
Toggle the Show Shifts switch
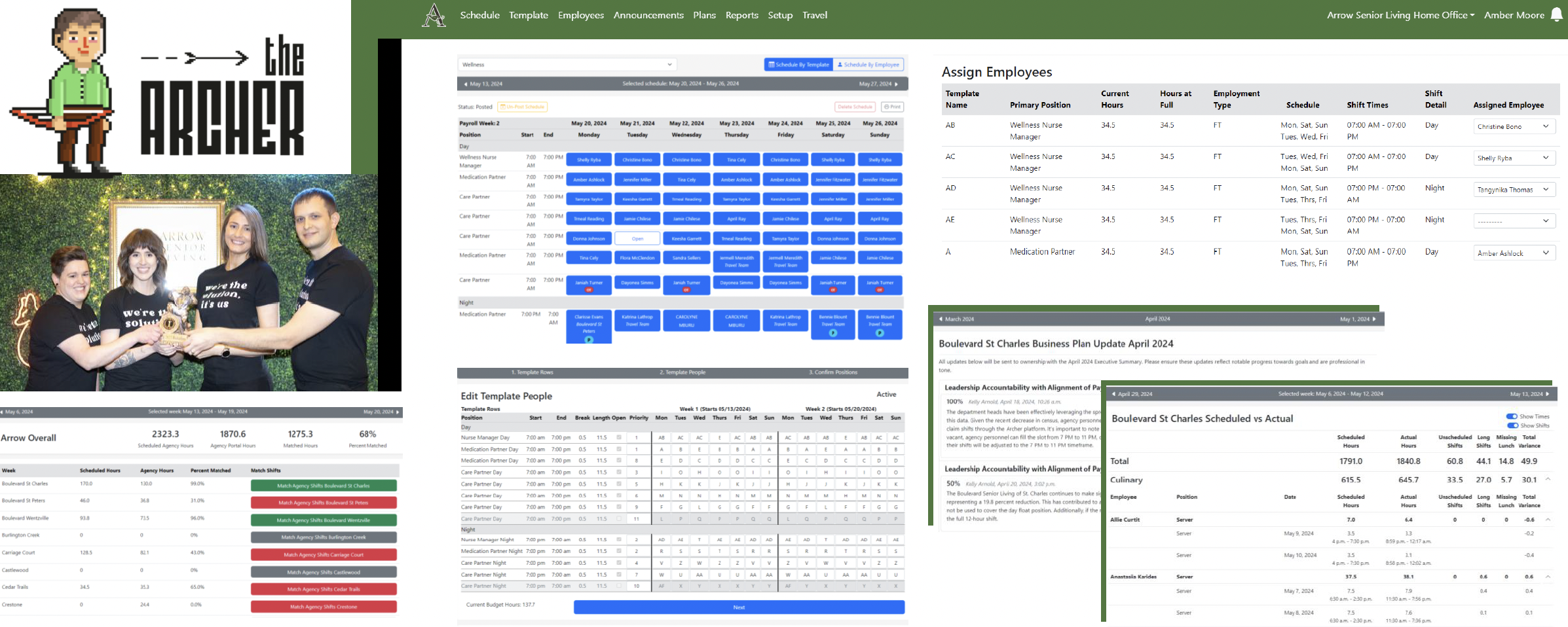1512,426
